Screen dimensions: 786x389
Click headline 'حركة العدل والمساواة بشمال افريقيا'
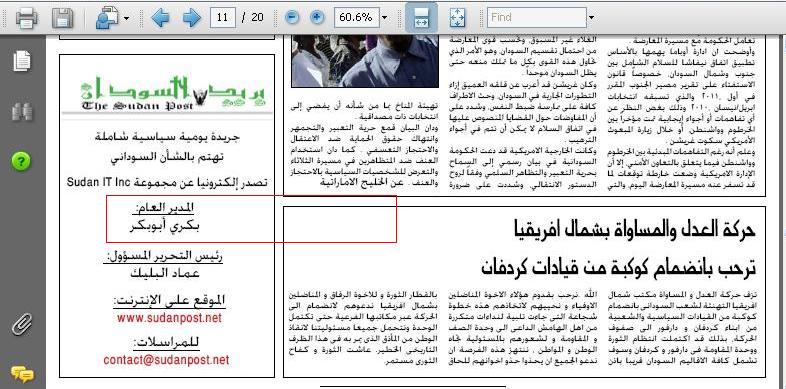pyautogui.click(x=635, y=229)
